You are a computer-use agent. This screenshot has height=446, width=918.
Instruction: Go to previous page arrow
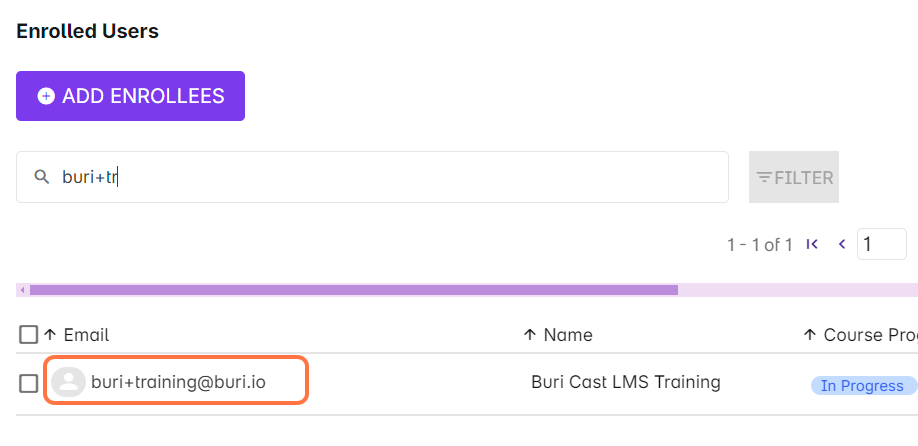click(842, 244)
